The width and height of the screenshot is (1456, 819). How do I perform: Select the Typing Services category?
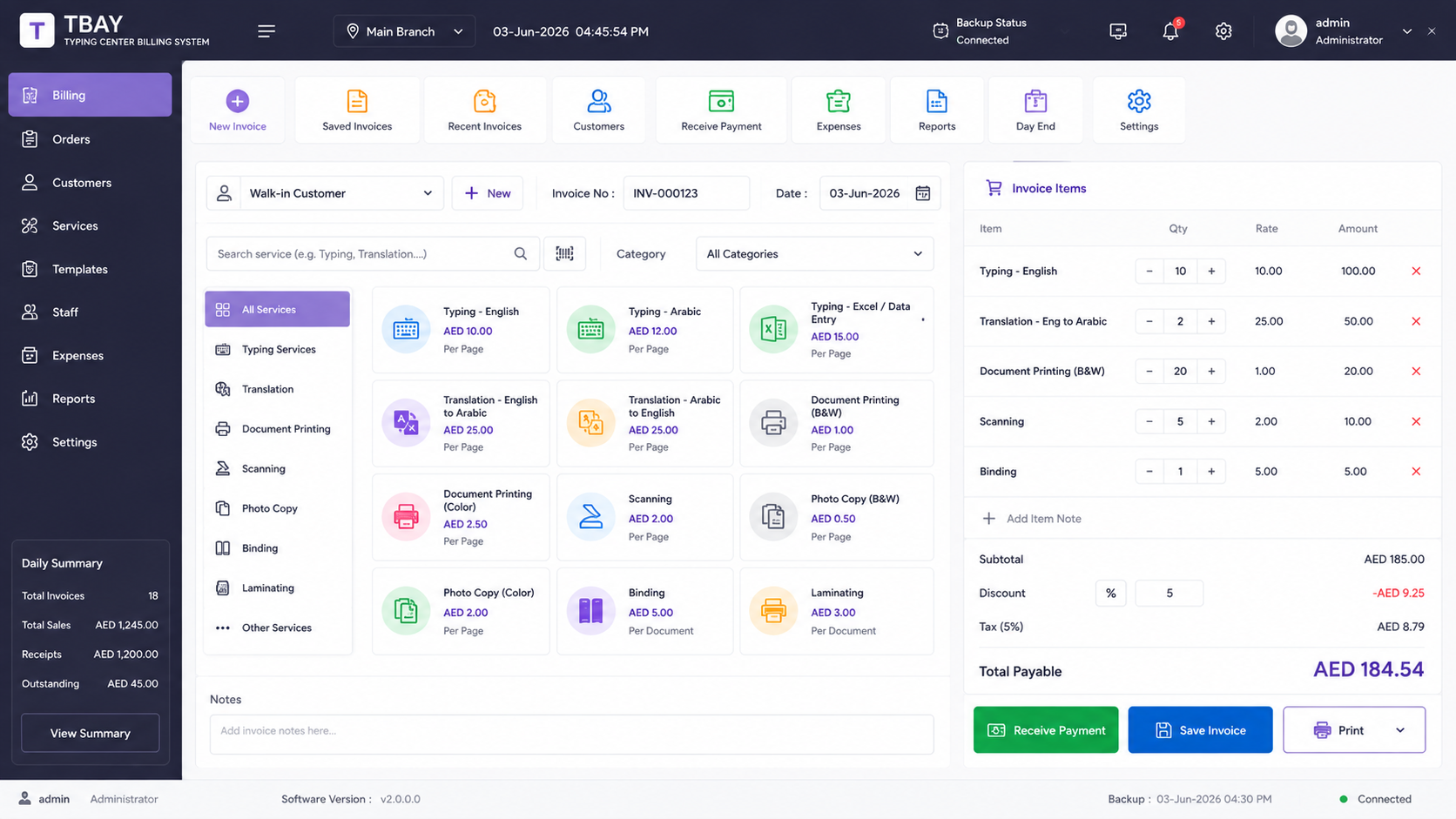point(278,349)
